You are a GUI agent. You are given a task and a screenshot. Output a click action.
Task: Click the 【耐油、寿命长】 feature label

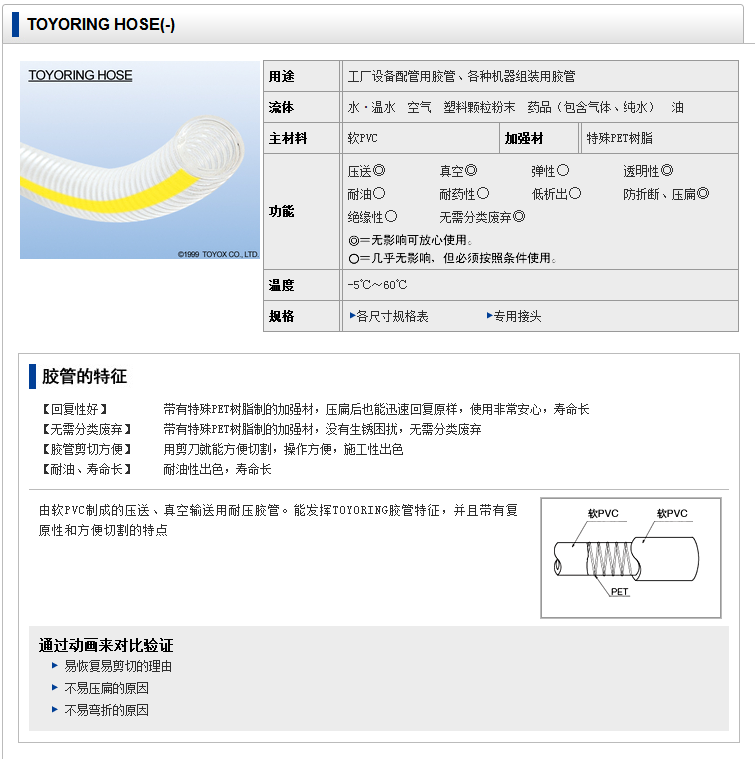click(x=87, y=469)
